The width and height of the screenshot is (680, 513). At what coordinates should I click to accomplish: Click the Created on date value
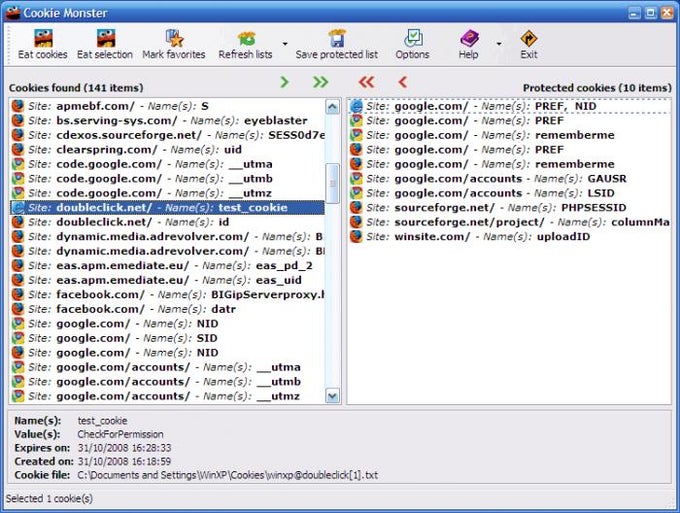pyautogui.click(x=124, y=461)
